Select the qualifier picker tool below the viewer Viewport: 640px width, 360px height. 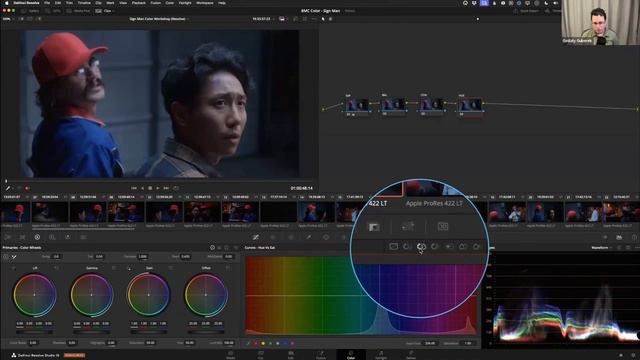click(x=8, y=188)
